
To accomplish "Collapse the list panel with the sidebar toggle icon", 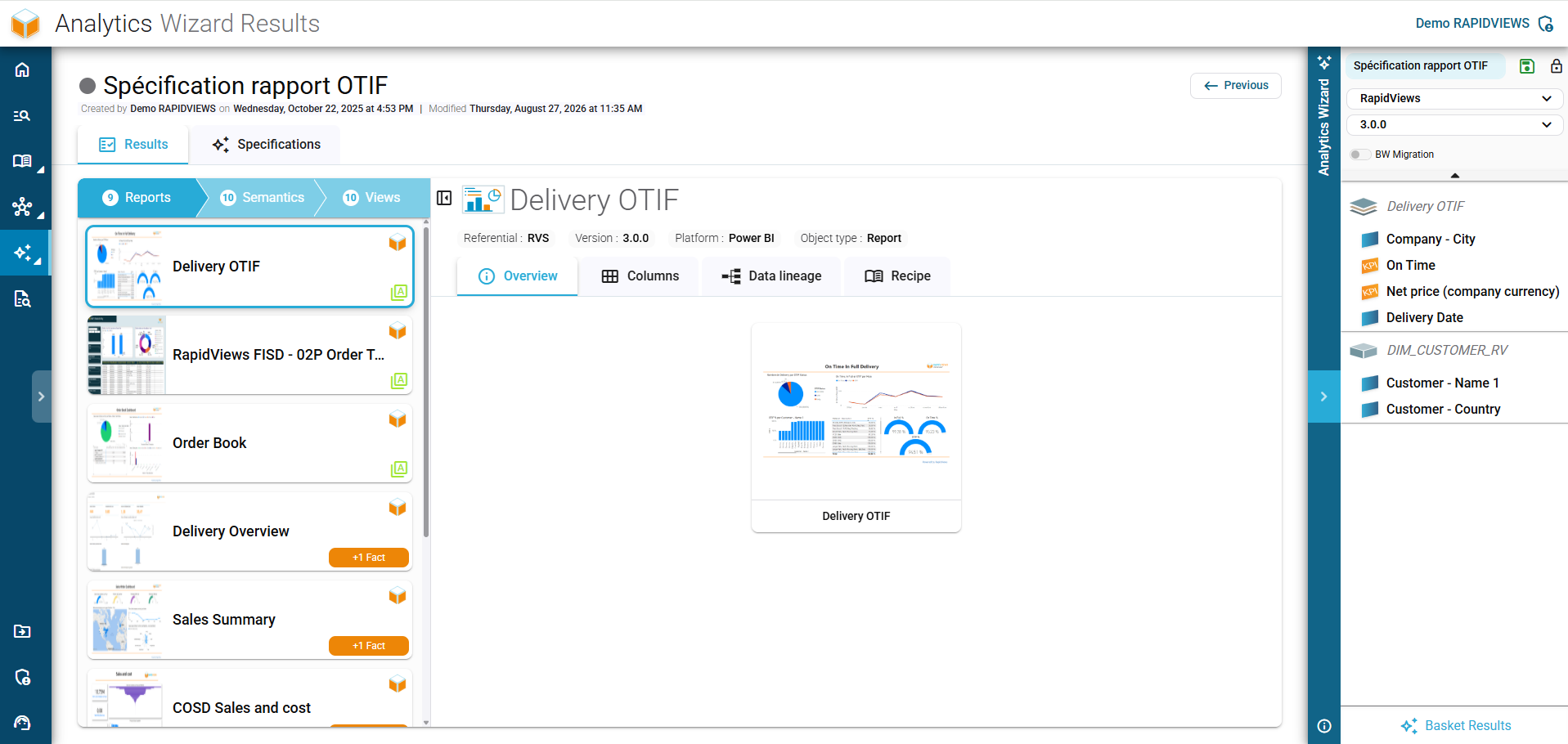I will [x=444, y=198].
